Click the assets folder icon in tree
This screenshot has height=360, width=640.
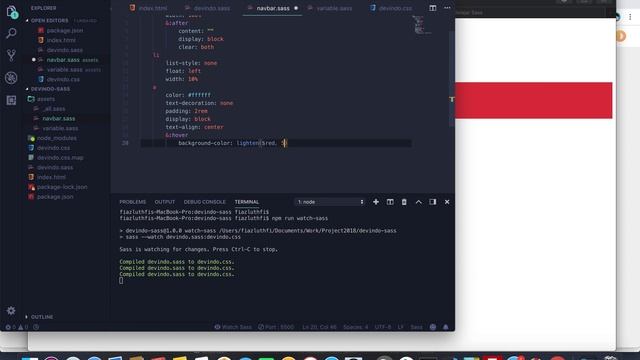31,99
